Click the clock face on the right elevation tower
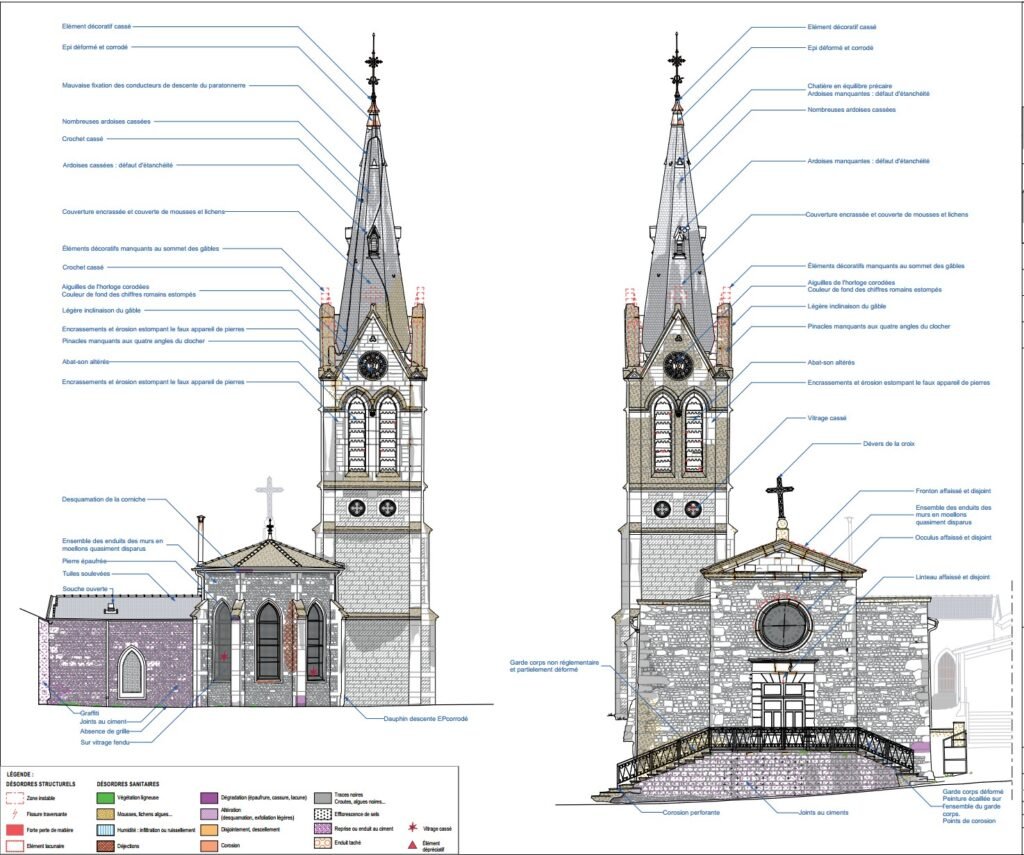 point(679,366)
